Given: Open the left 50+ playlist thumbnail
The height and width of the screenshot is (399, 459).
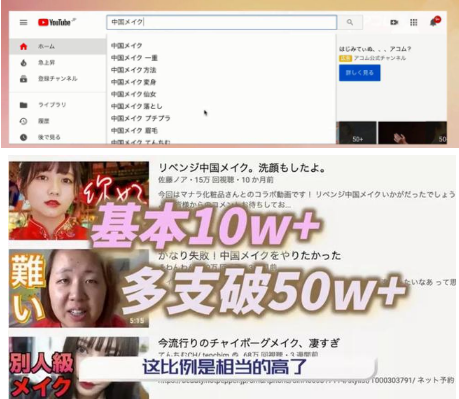Looking at the screenshot, I should pyautogui.click(x=356, y=133).
